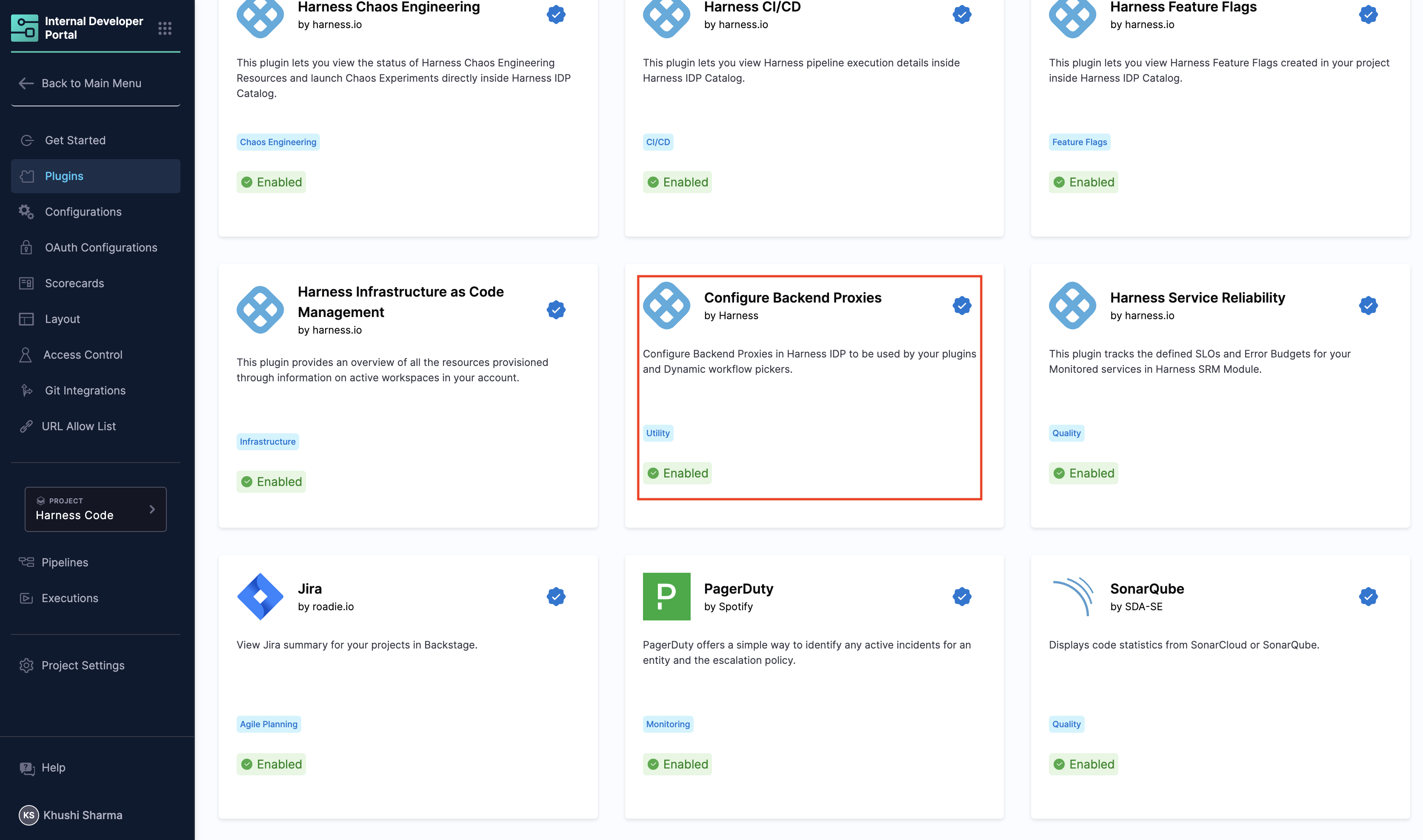Click the Configure Backend Proxies logo icon
This screenshot has height=840, width=1423.
pos(666,305)
